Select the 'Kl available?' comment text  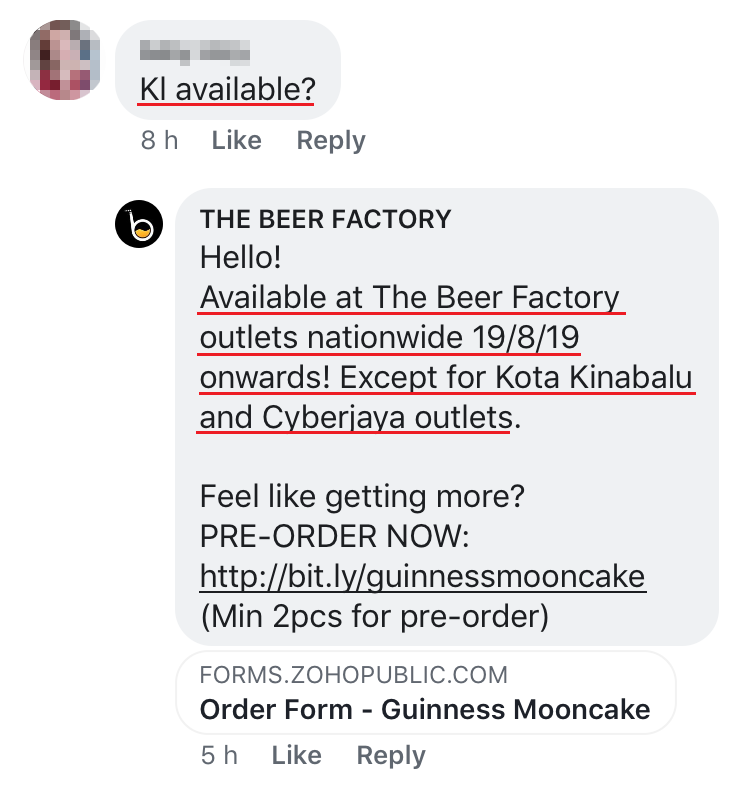[227, 90]
